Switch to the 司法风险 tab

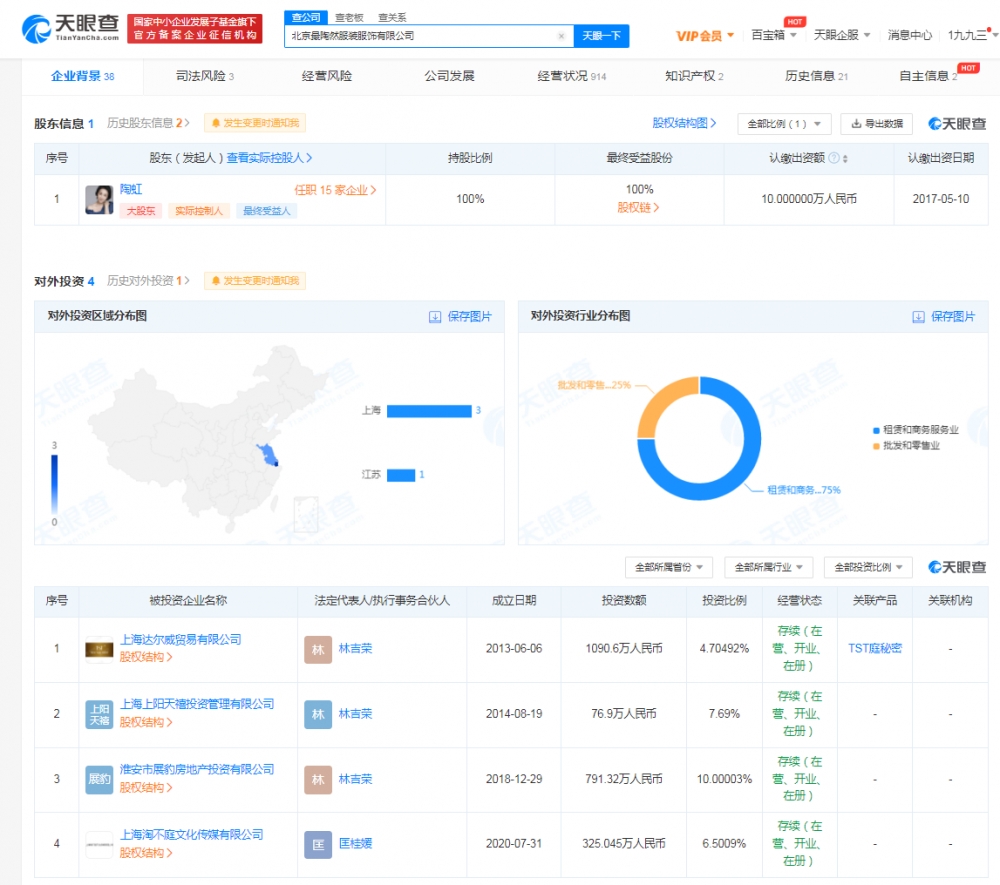tap(204, 76)
